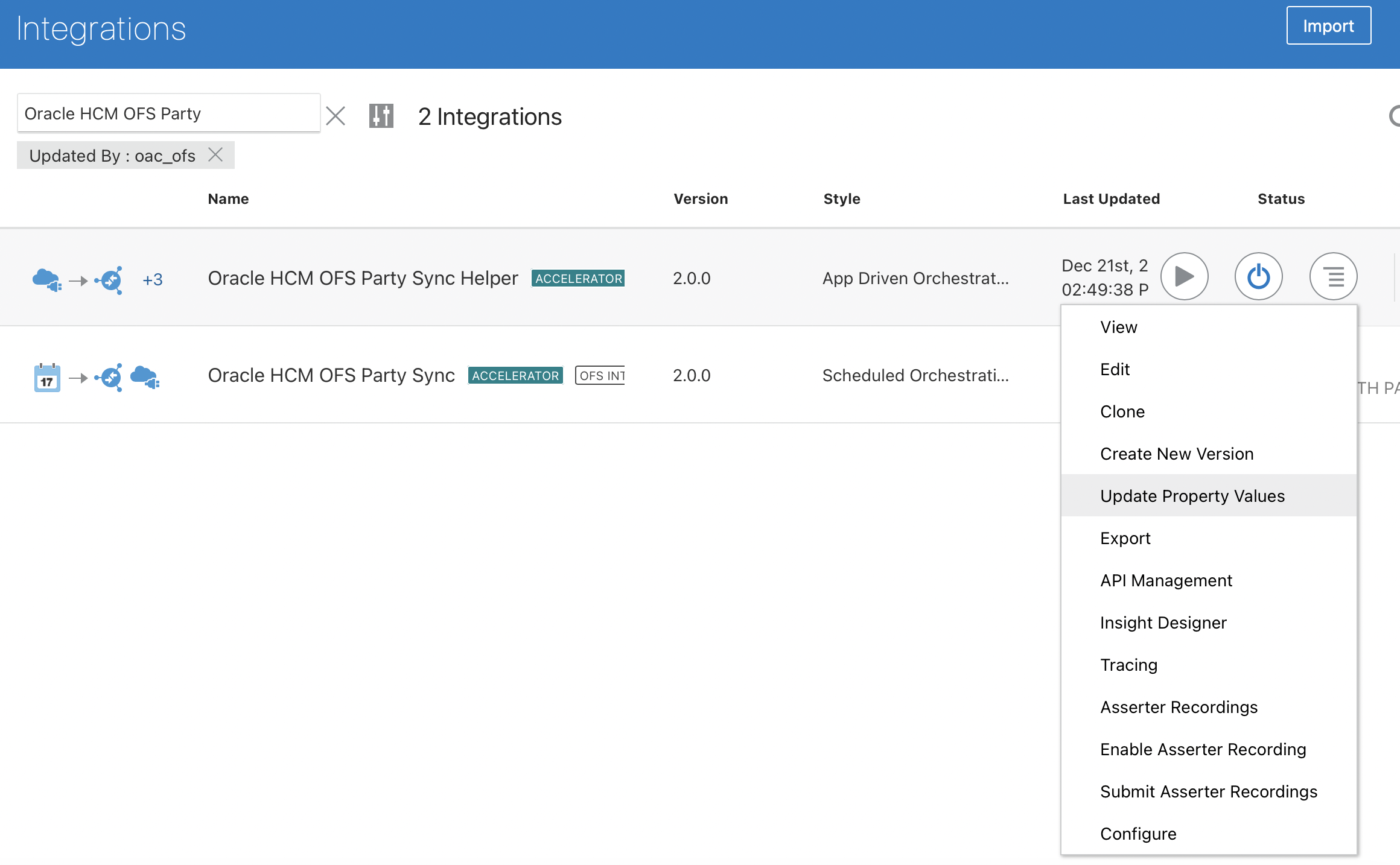Image resolution: width=1400 pixels, height=865 pixels.
Task: Click the Import button
Action: [x=1328, y=26]
